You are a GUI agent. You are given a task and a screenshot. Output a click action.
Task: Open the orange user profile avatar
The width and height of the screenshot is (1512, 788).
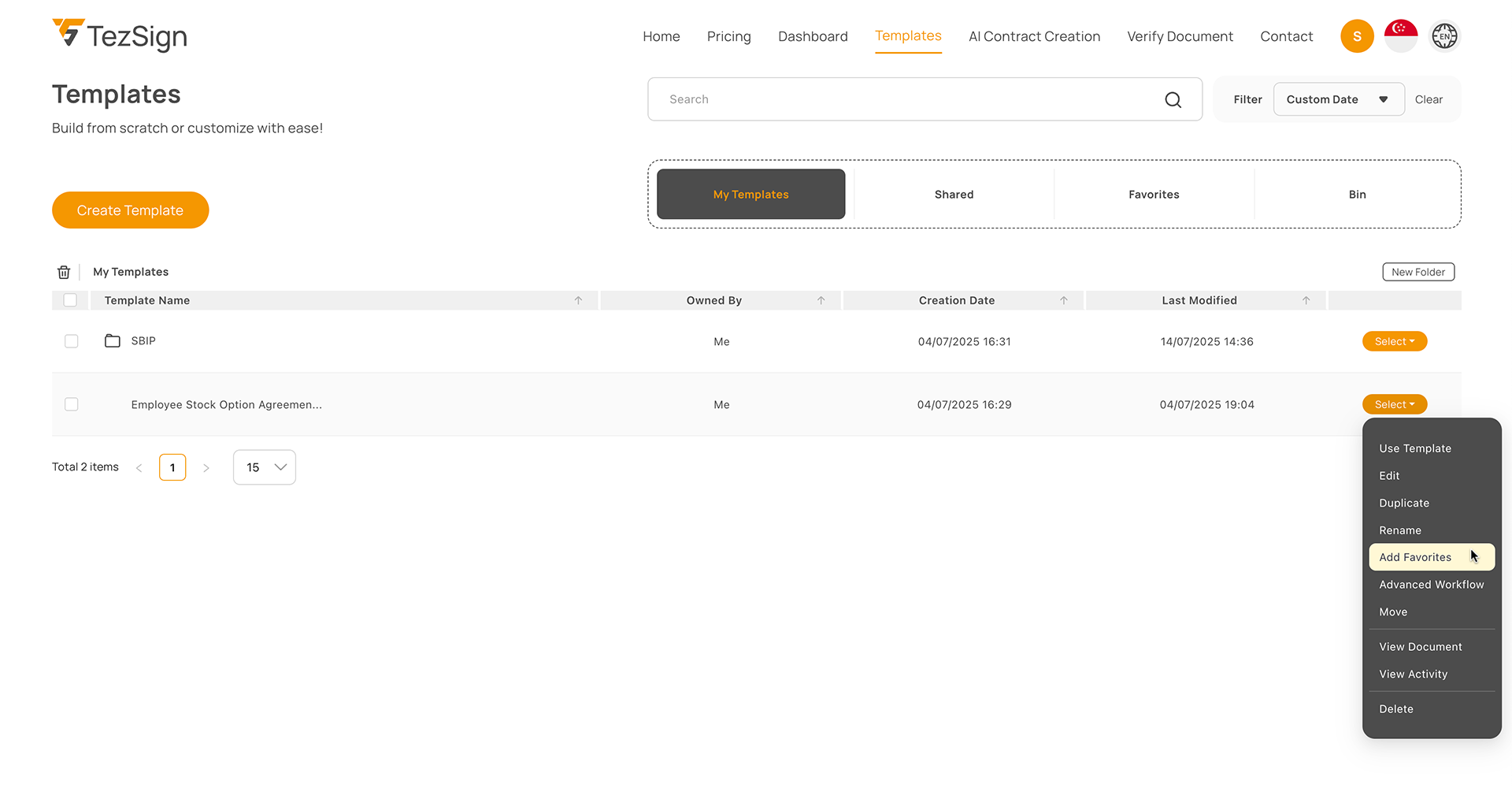1356,36
